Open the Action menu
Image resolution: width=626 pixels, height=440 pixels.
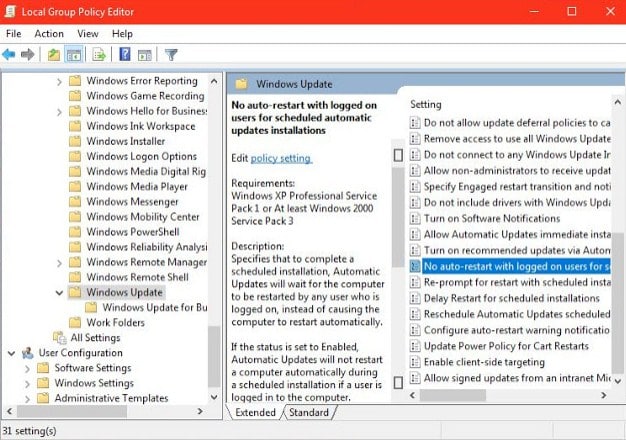click(x=49, y=34)
